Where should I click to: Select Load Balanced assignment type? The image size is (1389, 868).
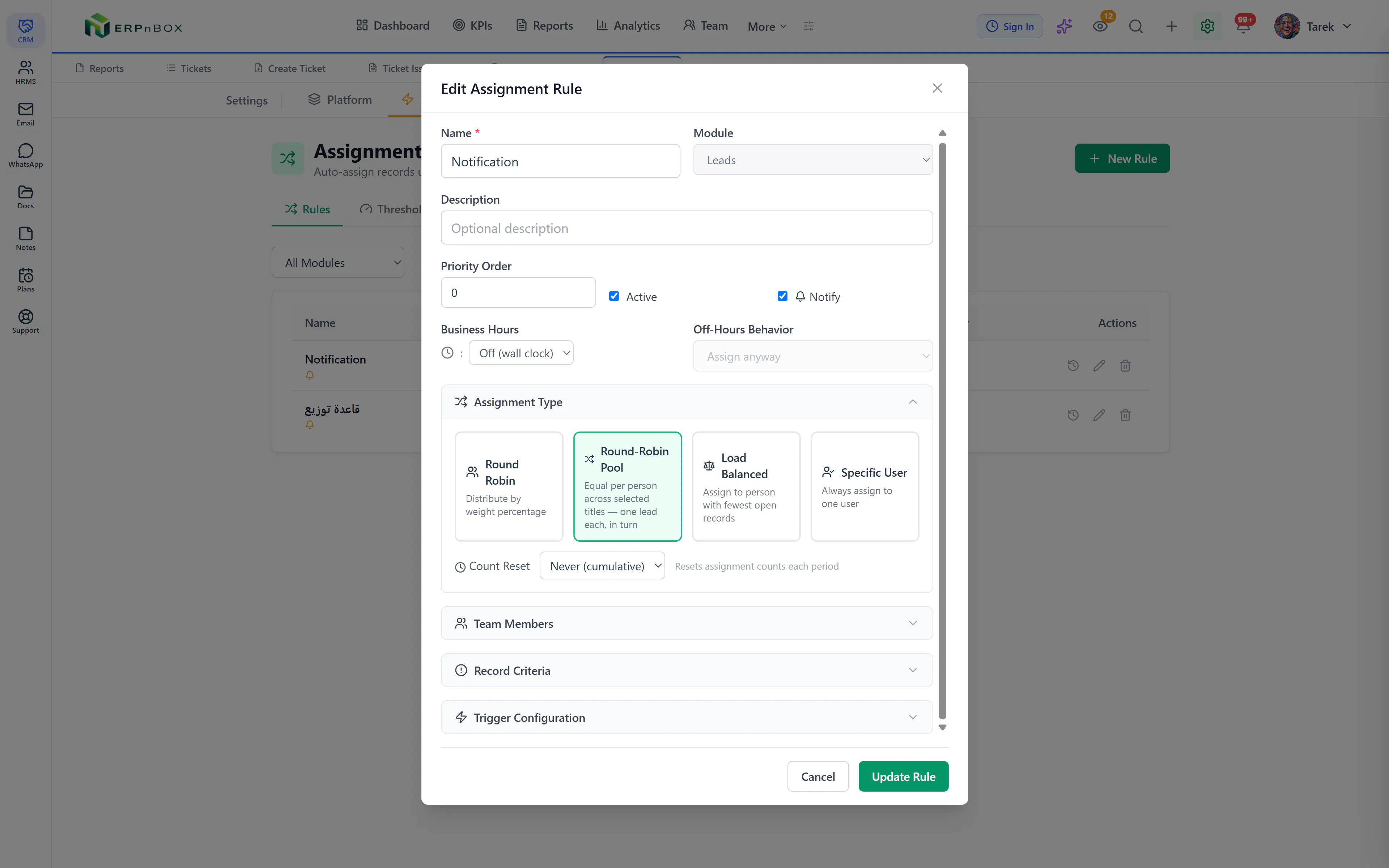click(746, 486)
